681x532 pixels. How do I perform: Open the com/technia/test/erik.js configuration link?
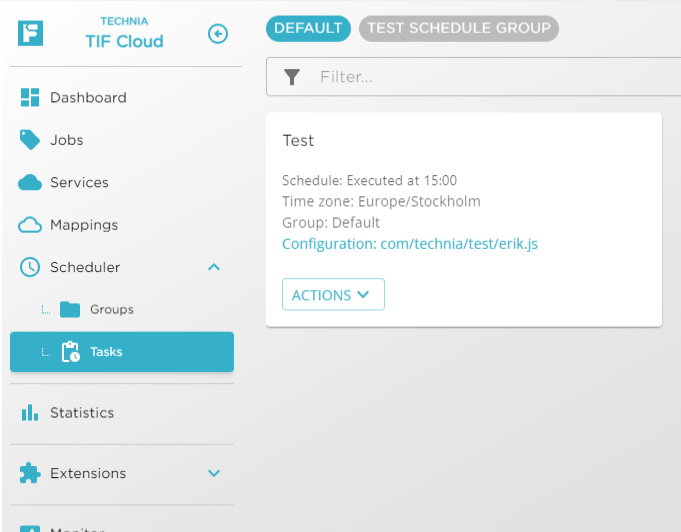pyautogui.click(x=410, y=244)
